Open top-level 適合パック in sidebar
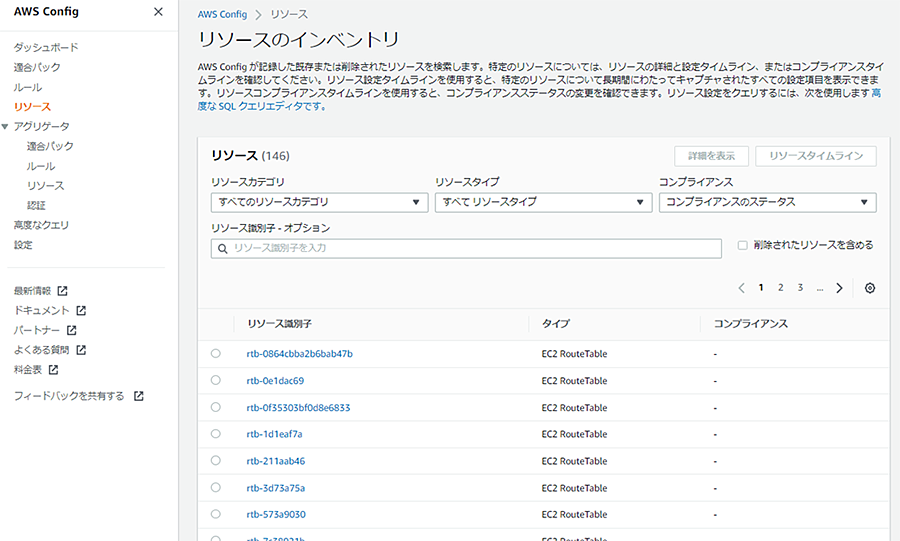The image size is (900, 541). pyautogui.click(x=37, y=67)
